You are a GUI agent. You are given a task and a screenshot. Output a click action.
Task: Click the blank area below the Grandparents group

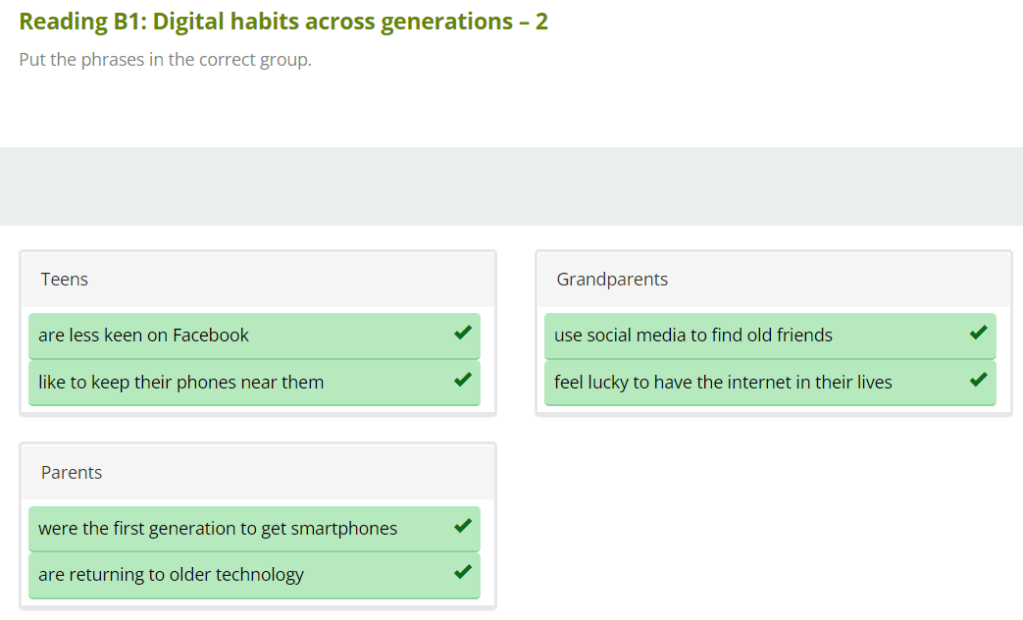(773, 510)
